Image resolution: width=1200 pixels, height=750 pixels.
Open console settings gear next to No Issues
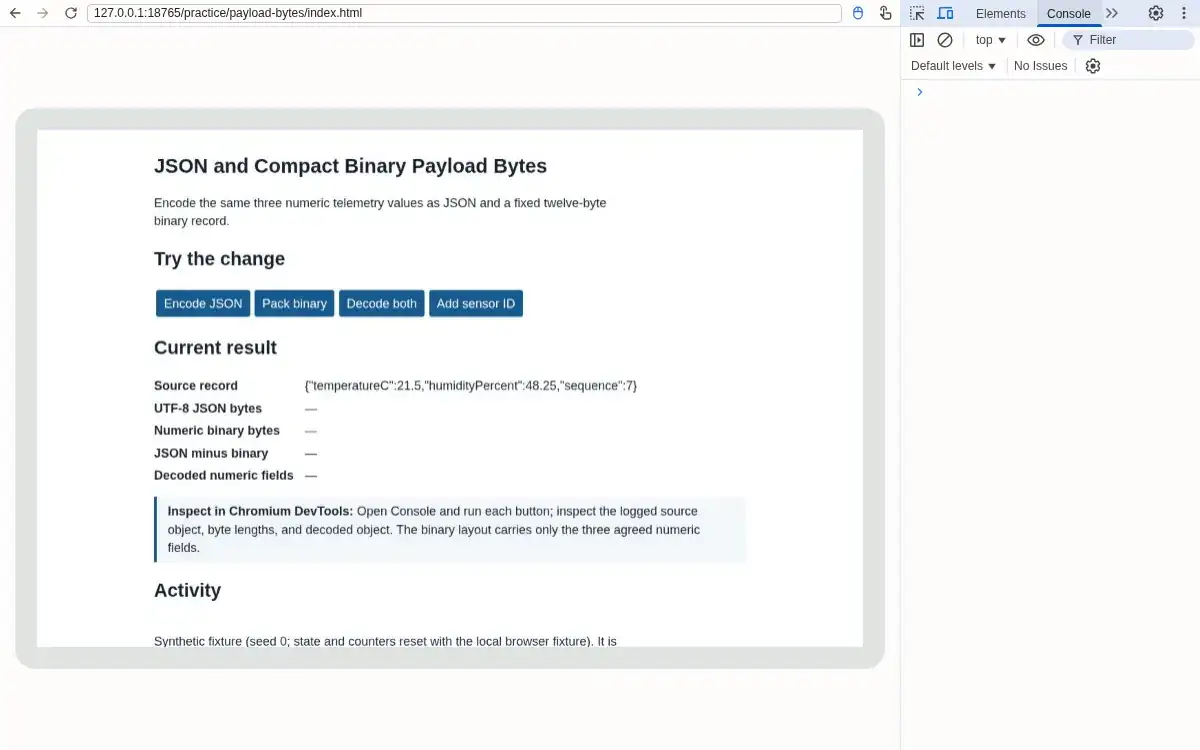pos(1093,66)
